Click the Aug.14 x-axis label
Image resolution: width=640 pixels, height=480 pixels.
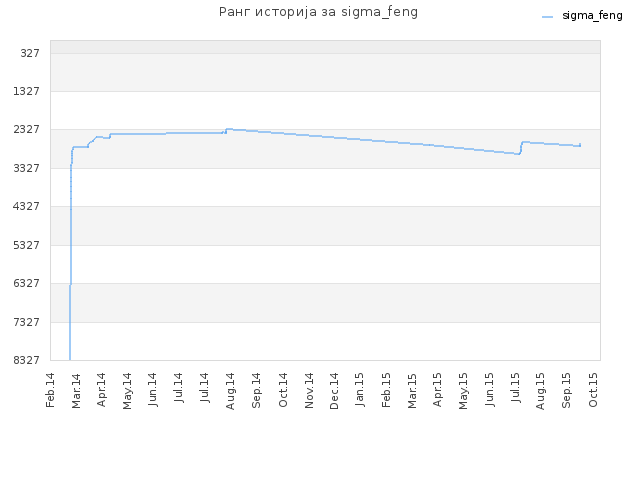pyautogui.click(x=230, y=391)
